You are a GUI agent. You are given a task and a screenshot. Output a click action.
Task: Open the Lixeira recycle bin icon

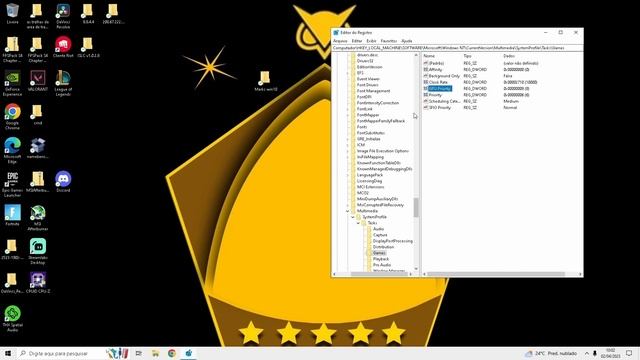point(13,14)
